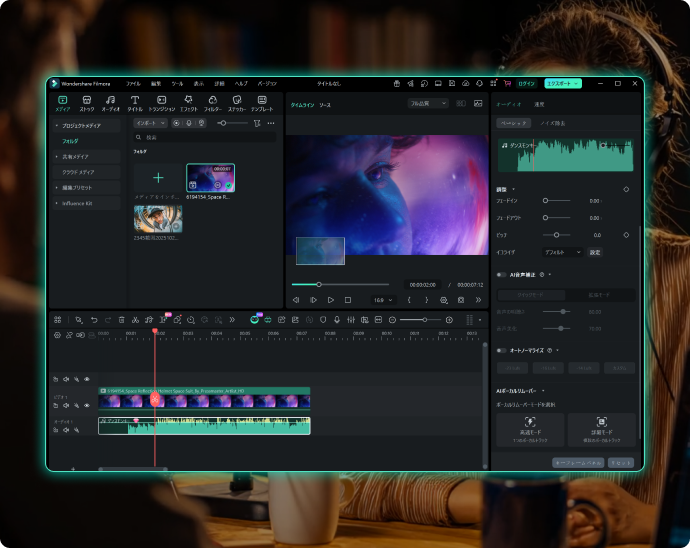Click the timeline zoom-in plus icon
The image size is (690, 548).
[449, 320]
